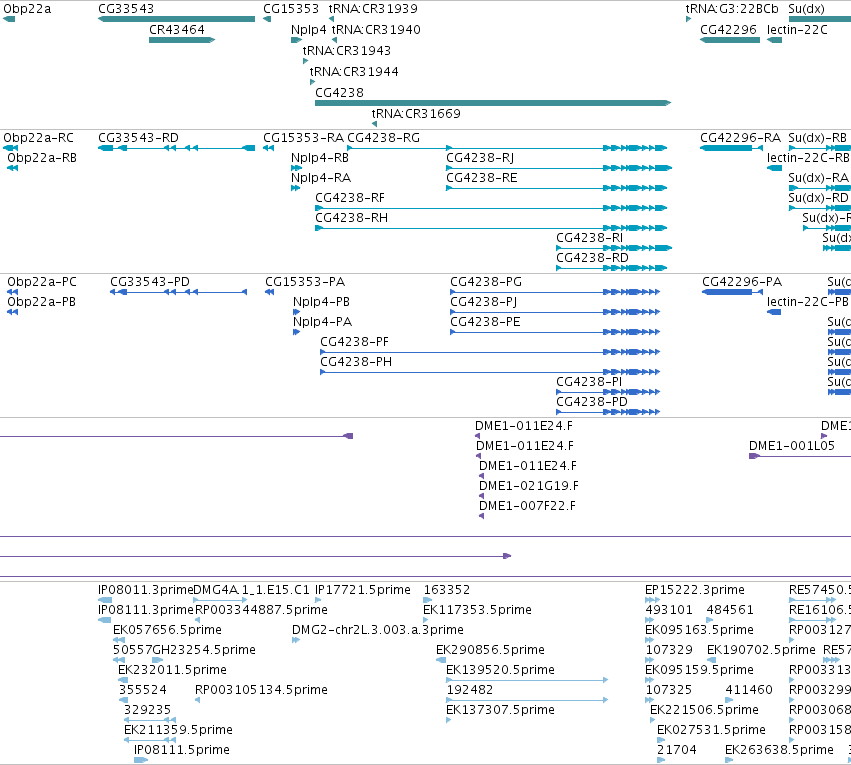Select the CG4238-PG protein line

[555, 292]
